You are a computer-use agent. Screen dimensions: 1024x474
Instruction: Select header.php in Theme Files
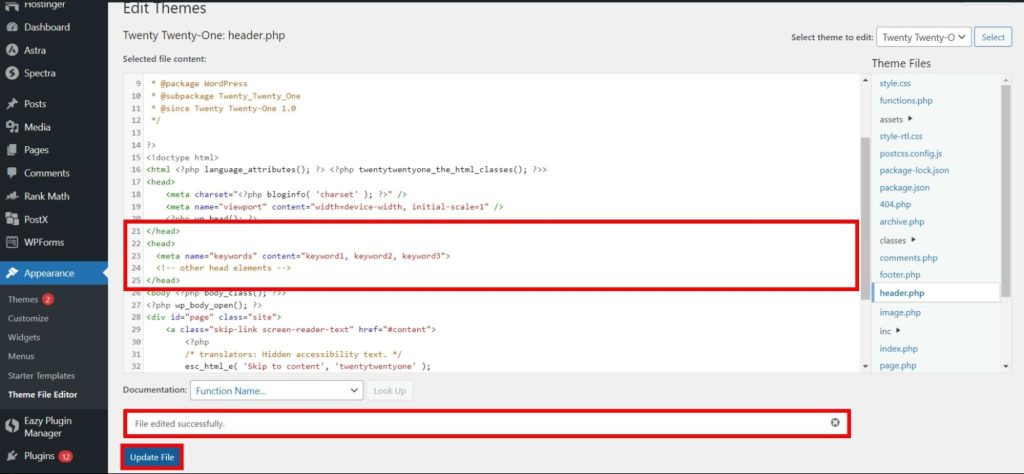point(936,293)
